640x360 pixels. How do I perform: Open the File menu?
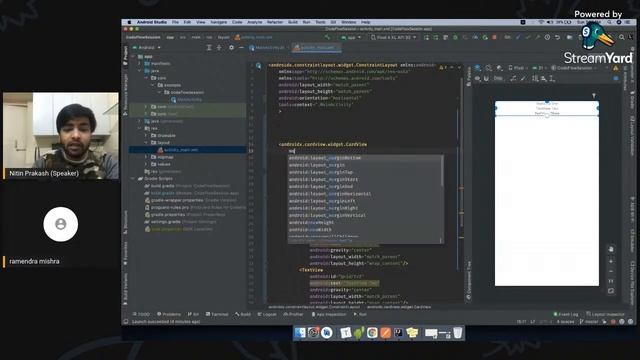[175, 22]
